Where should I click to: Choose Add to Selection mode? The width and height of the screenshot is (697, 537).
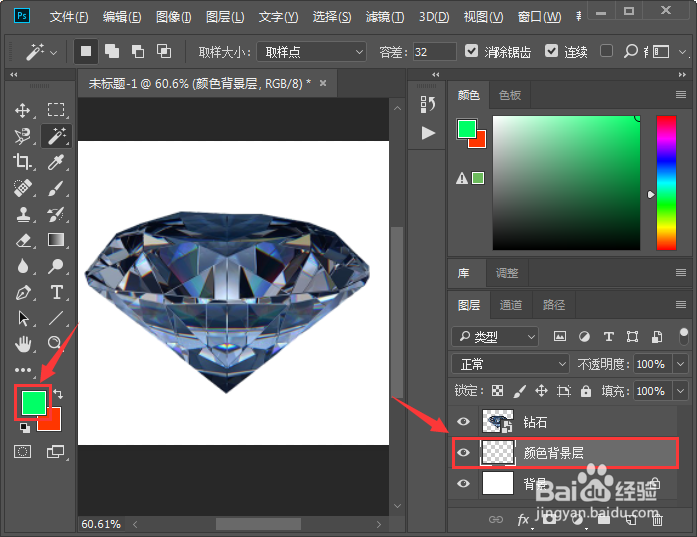click(x=112, y=51)
